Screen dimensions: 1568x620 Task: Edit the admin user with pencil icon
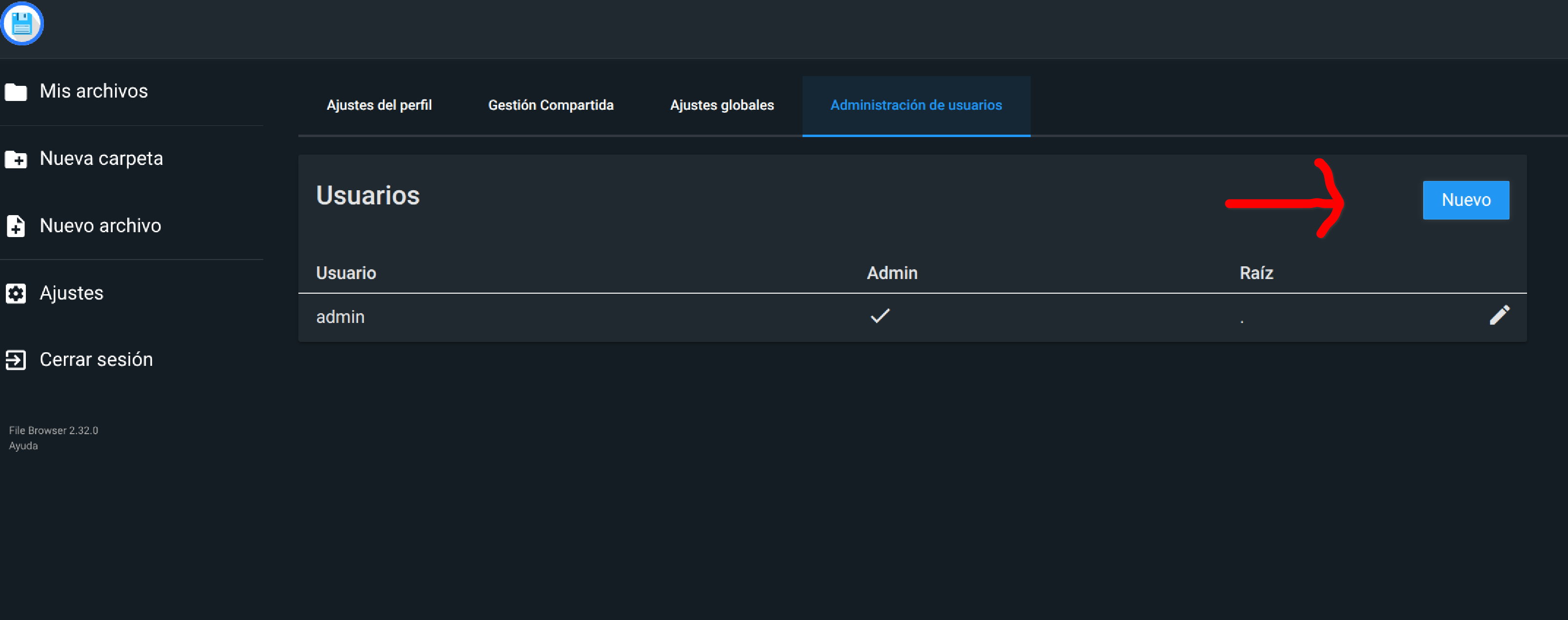pyautogui.click(x=1499, y=316)
